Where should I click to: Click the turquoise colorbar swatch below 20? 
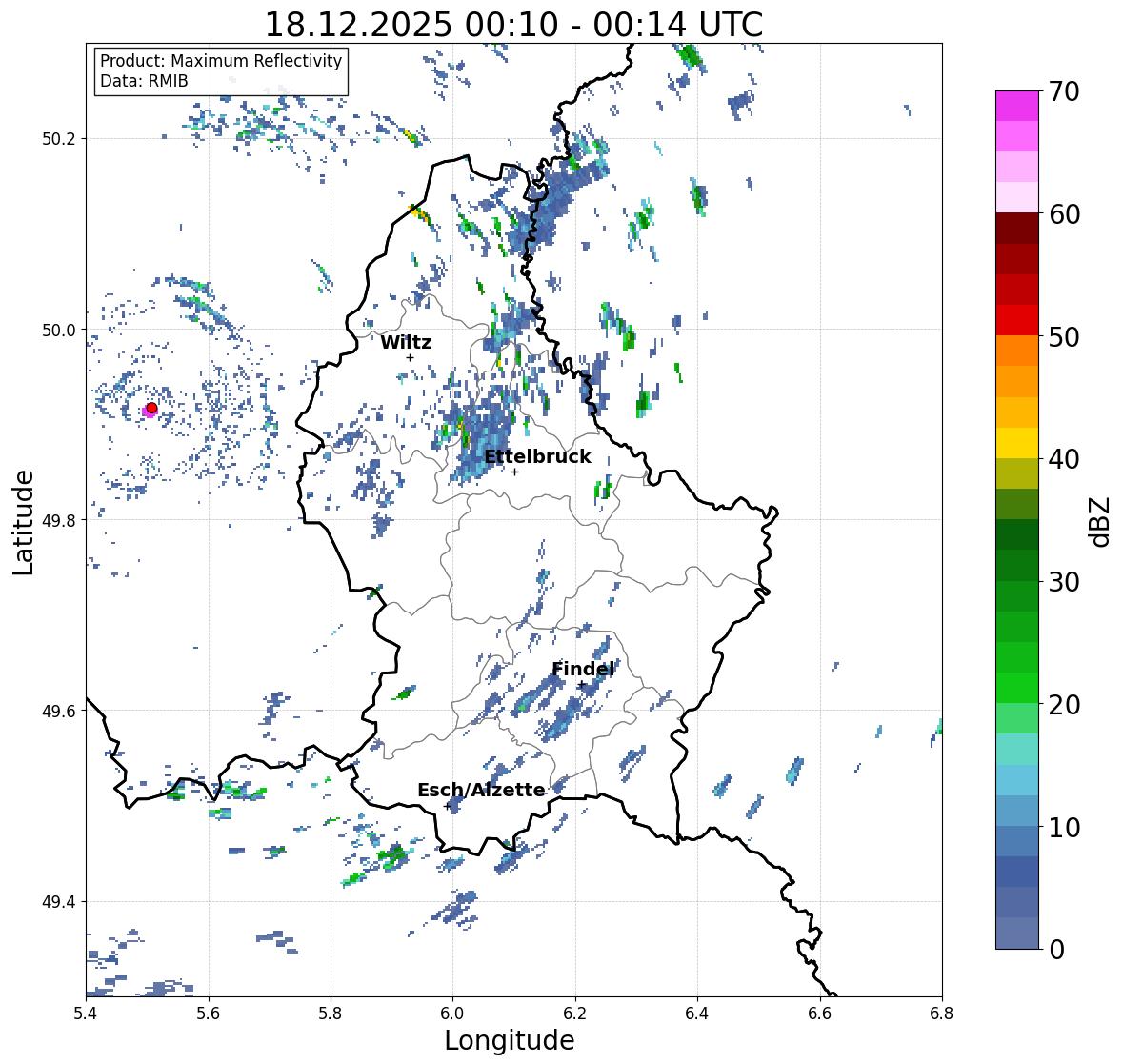(x=1017, y=749)
